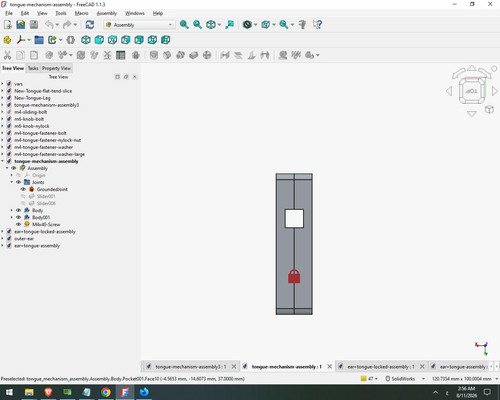This screenshot has height=400, width=500.
Task: Select the m6-knob-nylock document
Action: point(32,126)
